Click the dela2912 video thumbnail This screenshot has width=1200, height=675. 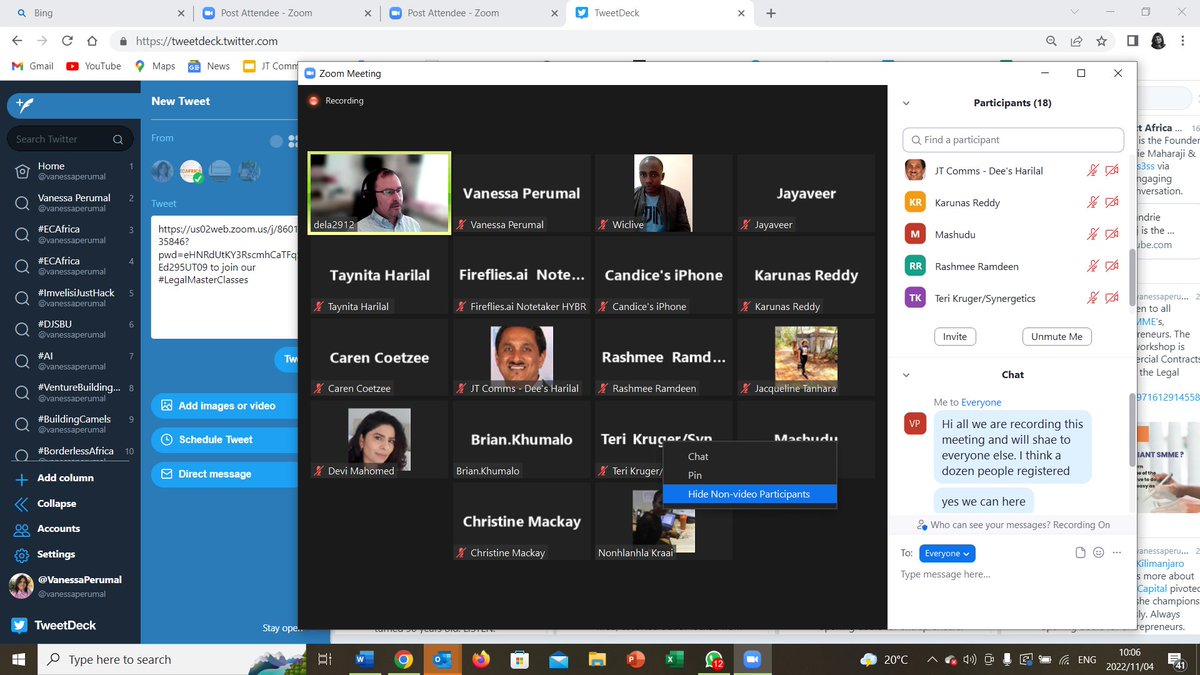(379, 193)
